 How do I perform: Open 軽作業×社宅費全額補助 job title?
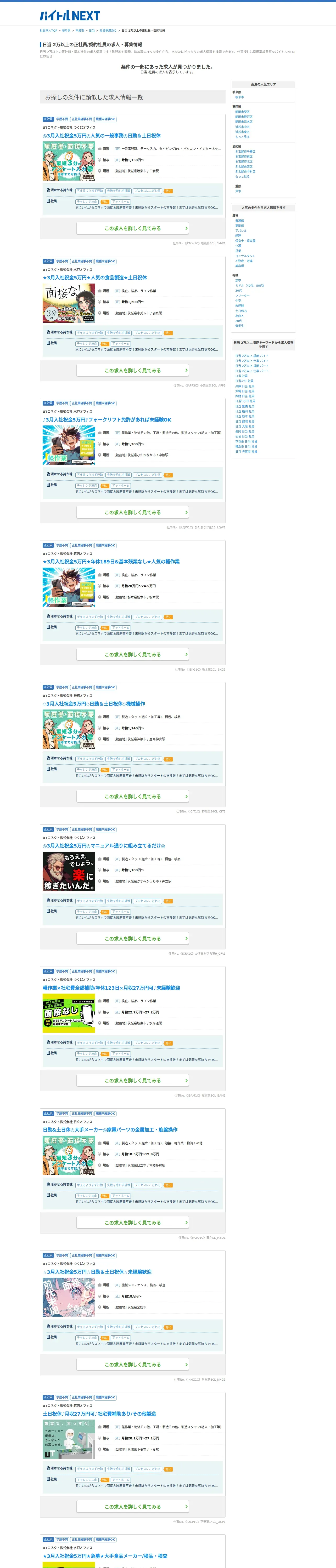(111, 988)
